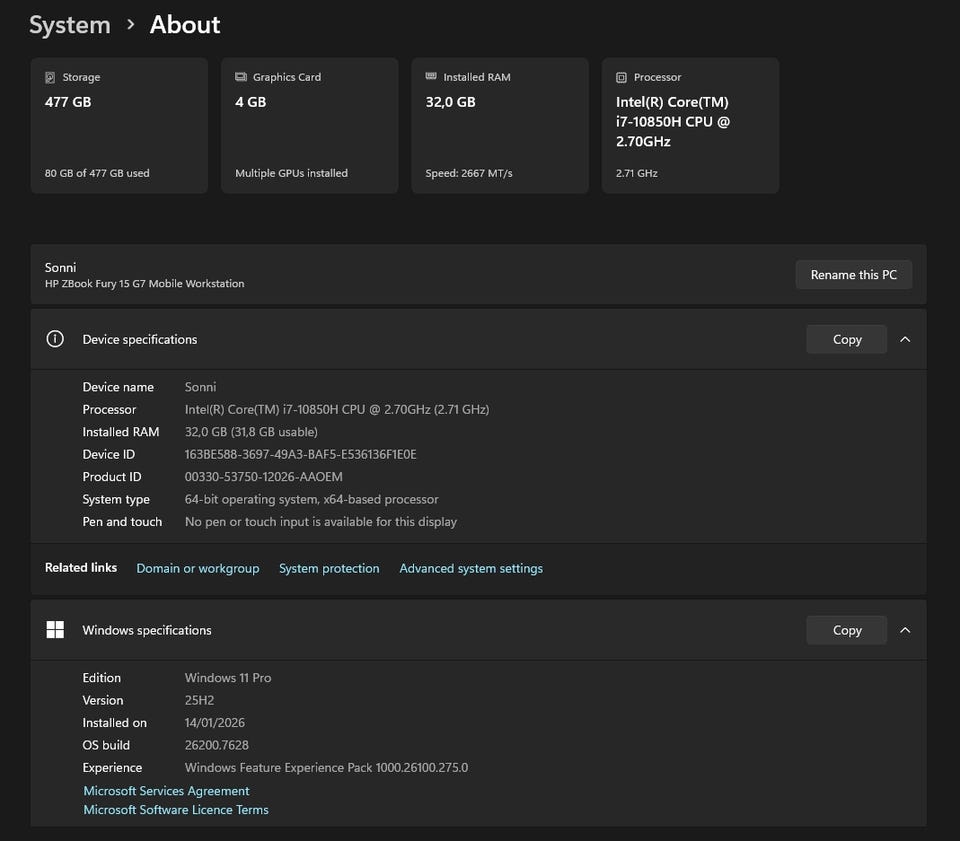Image resolution: width=960 pixels, height=841 pixels.
Task: Open Microsoft Software Licence Terms link
Action: 176,810
